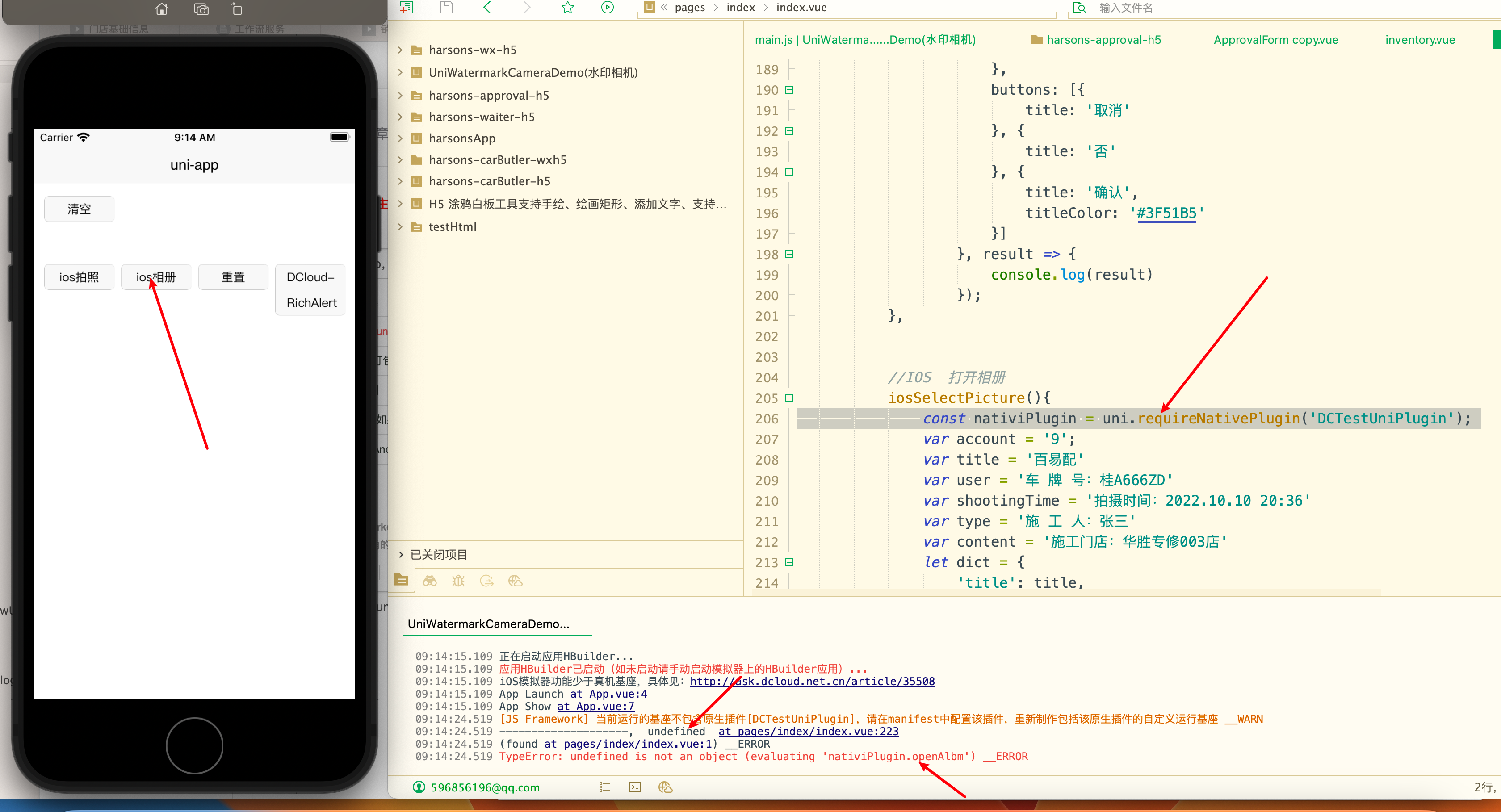Switch to ApprovalForm copy.vue tab

pyautogui.click(x=1275, y=40)
